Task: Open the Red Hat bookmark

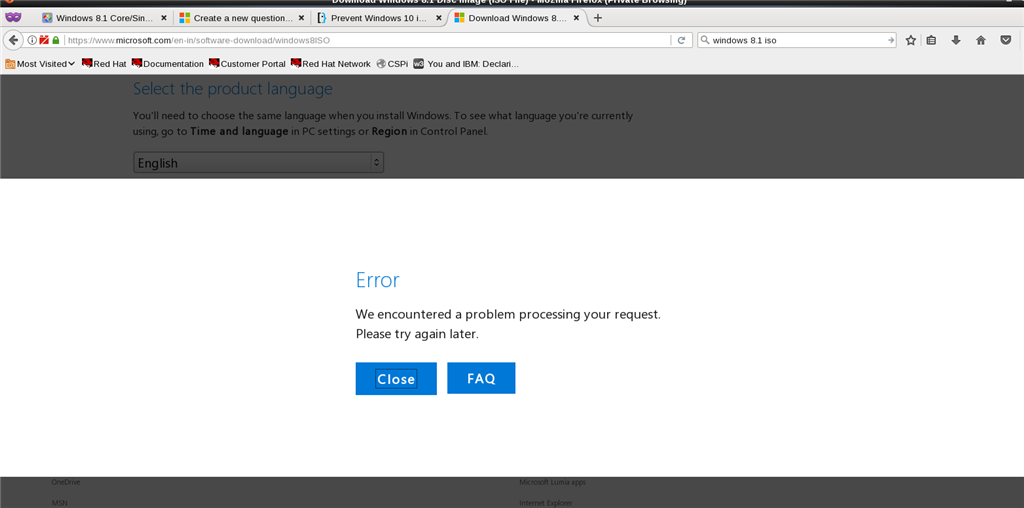Action: click(104, 64)
